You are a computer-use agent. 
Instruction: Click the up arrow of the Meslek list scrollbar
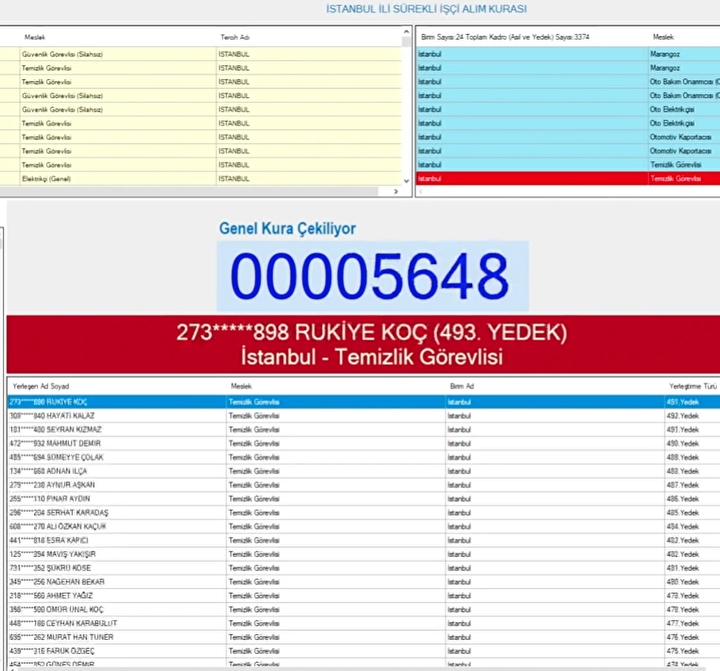(x=406, y=32)
